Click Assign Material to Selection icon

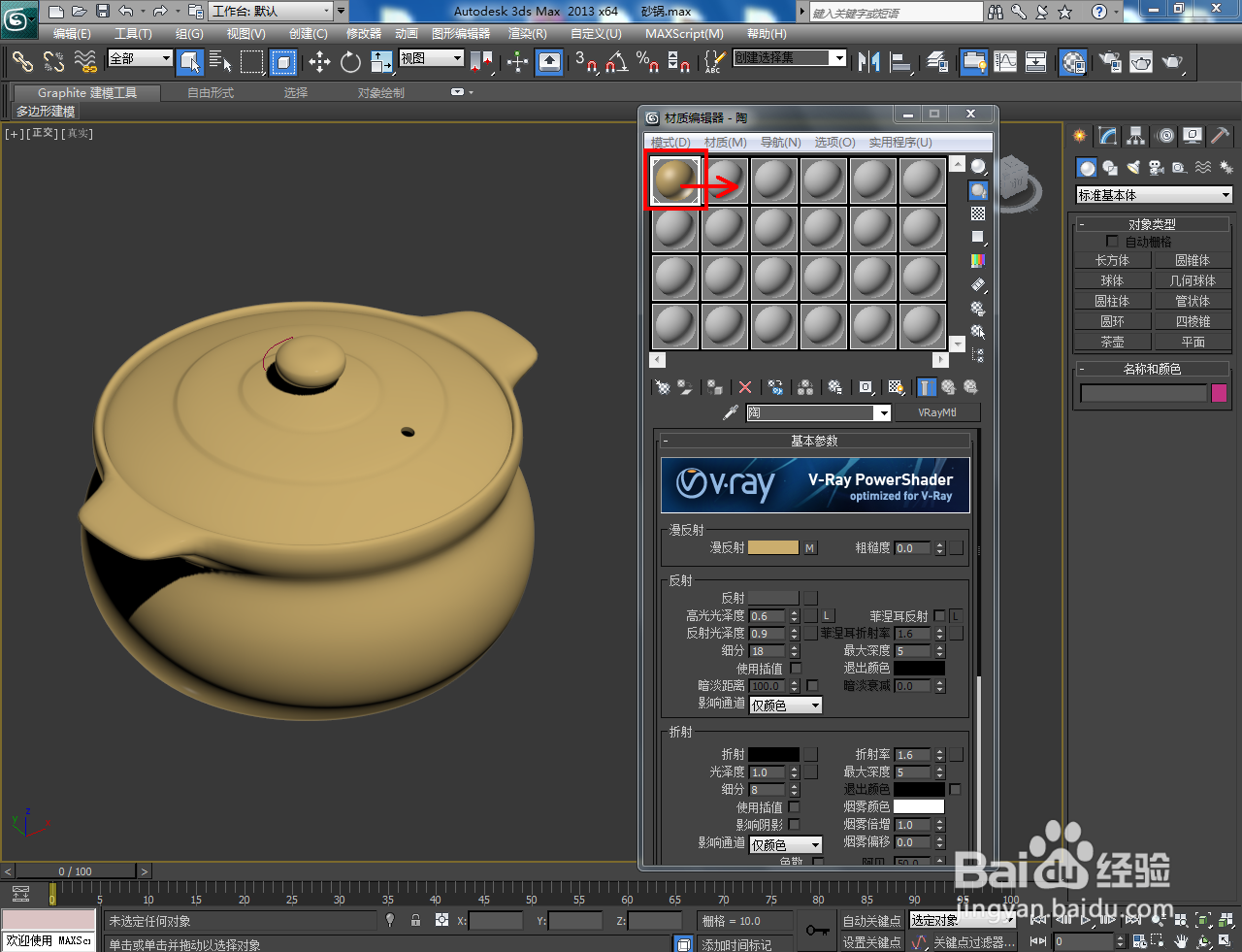715,387
